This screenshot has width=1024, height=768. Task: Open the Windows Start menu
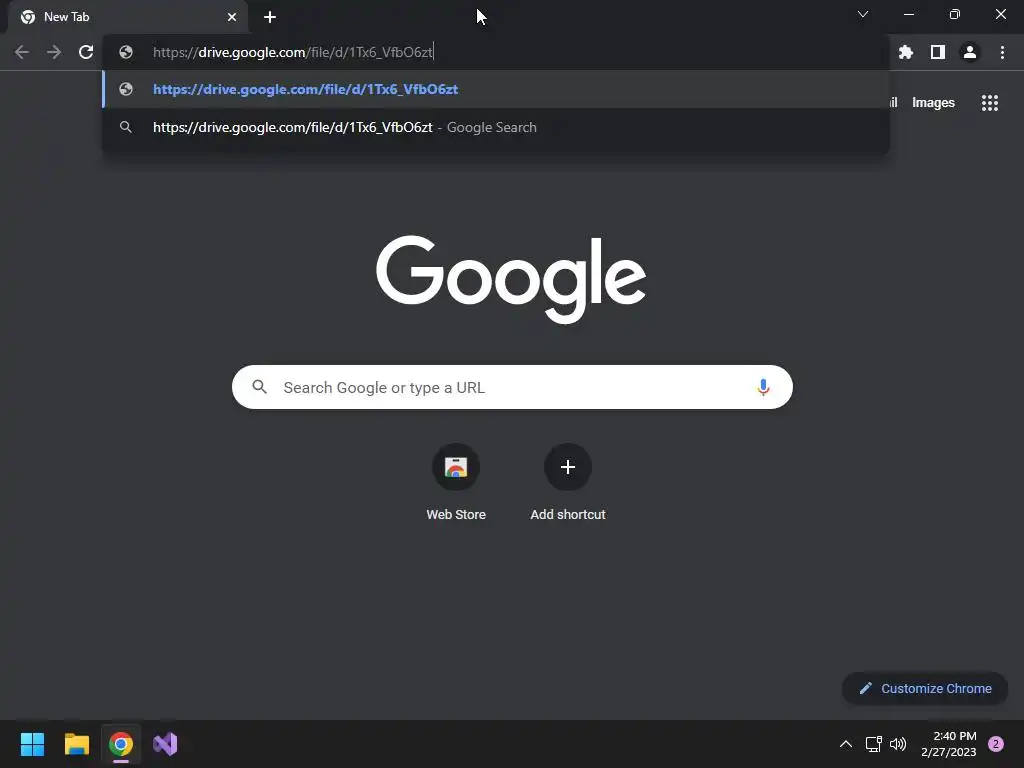click(x=32, y=744)
